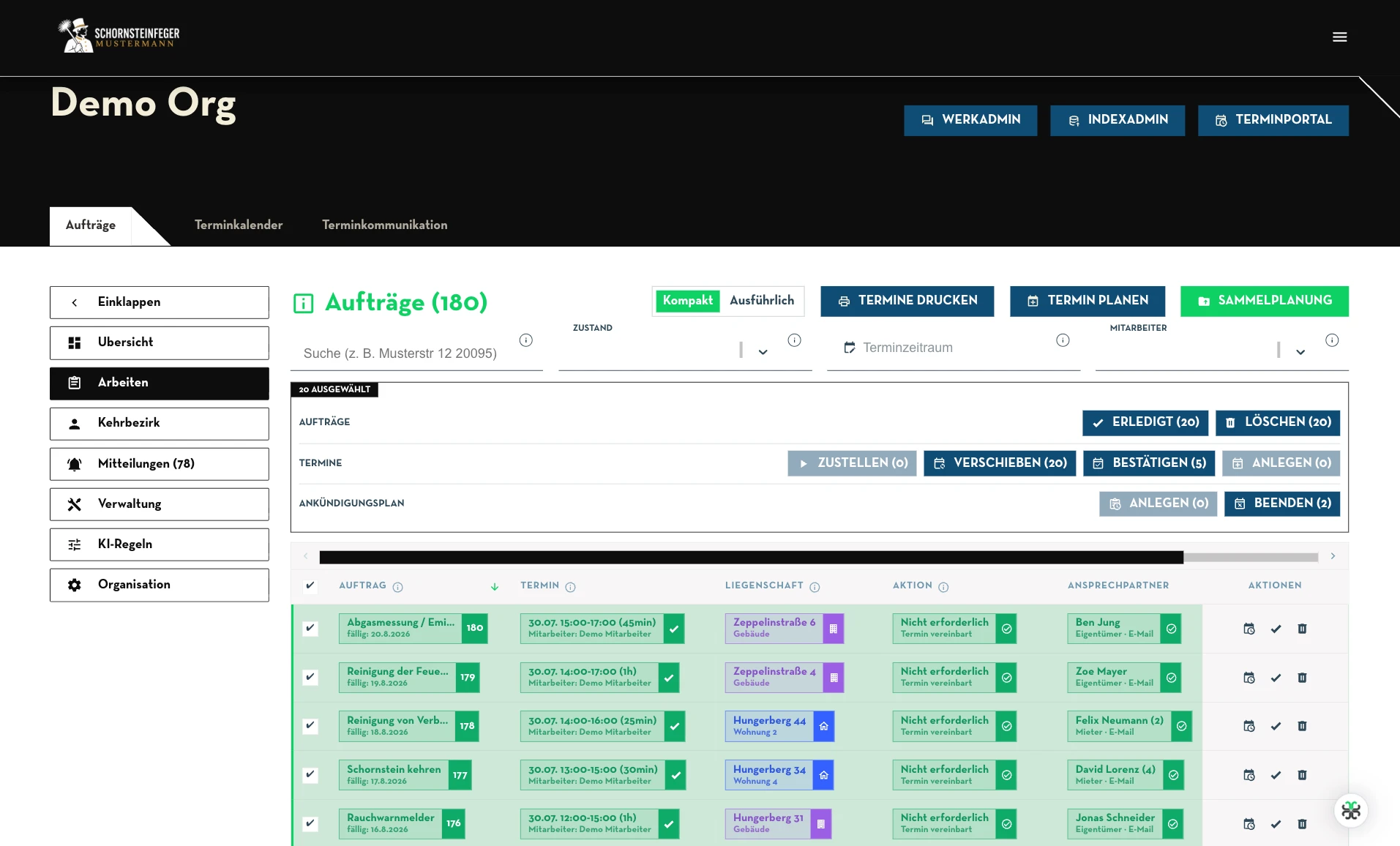Click left arrow of table scrollbar
Image resolution: width=1400 pixels, height=846 pixels.
click(x=306, y=556)
